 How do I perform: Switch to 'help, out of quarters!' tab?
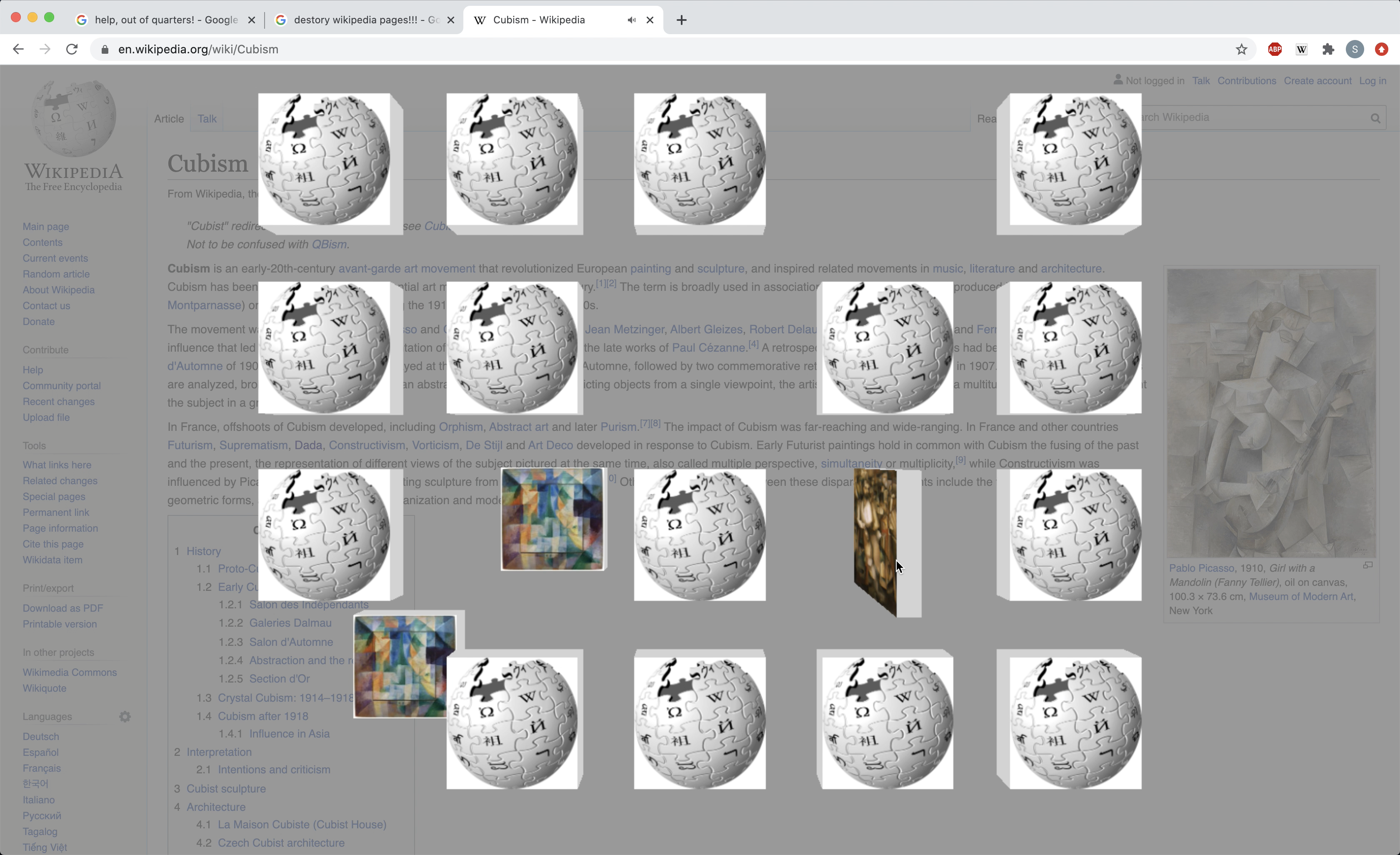coord(165,20)
